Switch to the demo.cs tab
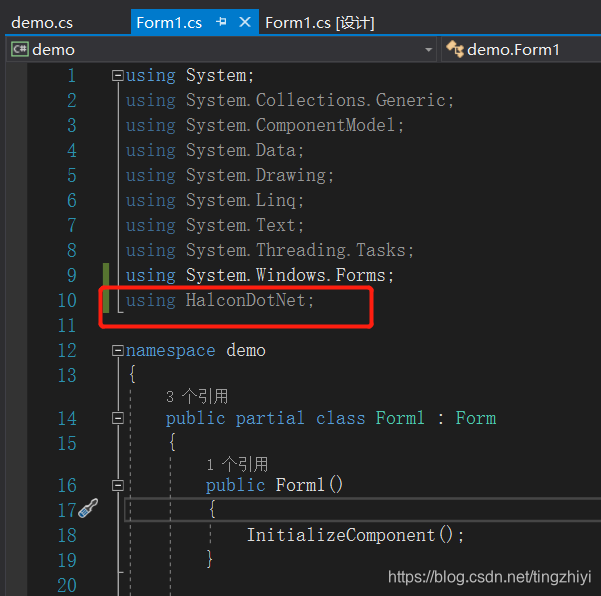 [42, 23]
